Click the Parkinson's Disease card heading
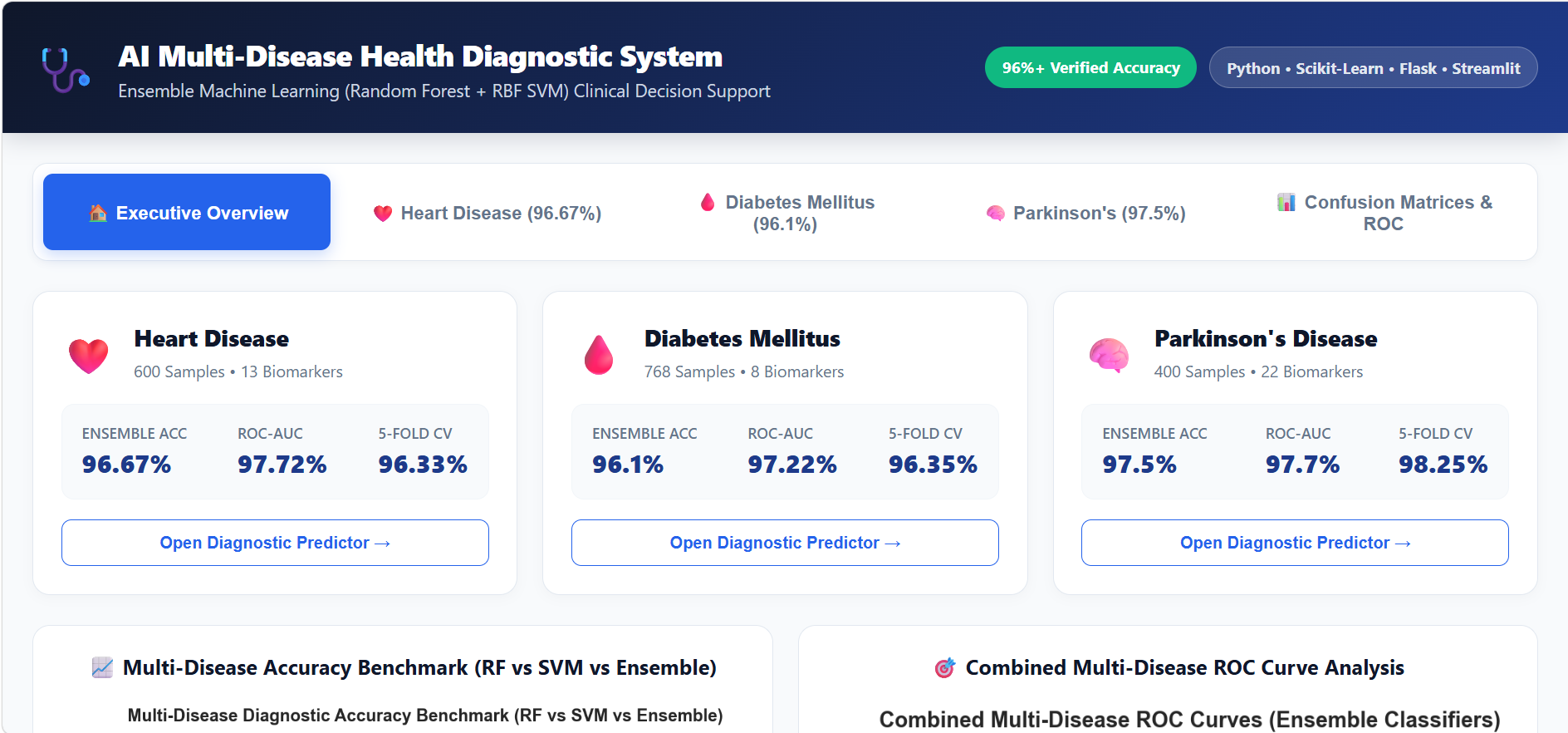Screen dimensions: 1568x733 click(x=1266, y=338)
